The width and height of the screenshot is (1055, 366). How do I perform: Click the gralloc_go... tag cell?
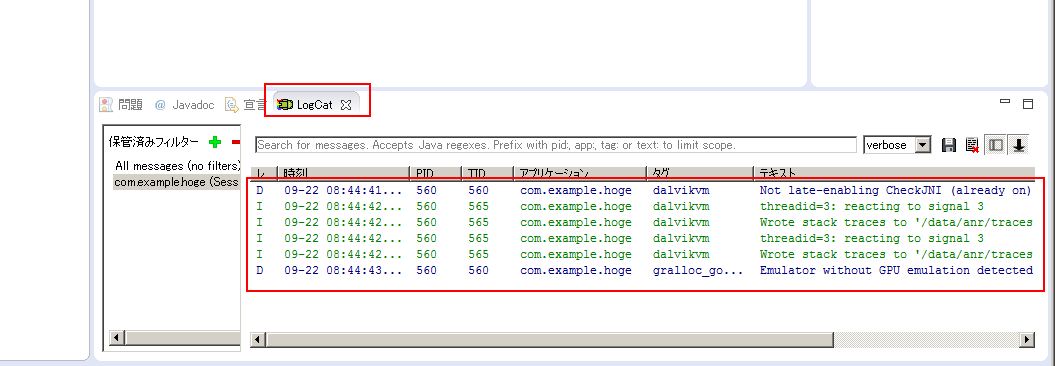(x=698, y=270)
